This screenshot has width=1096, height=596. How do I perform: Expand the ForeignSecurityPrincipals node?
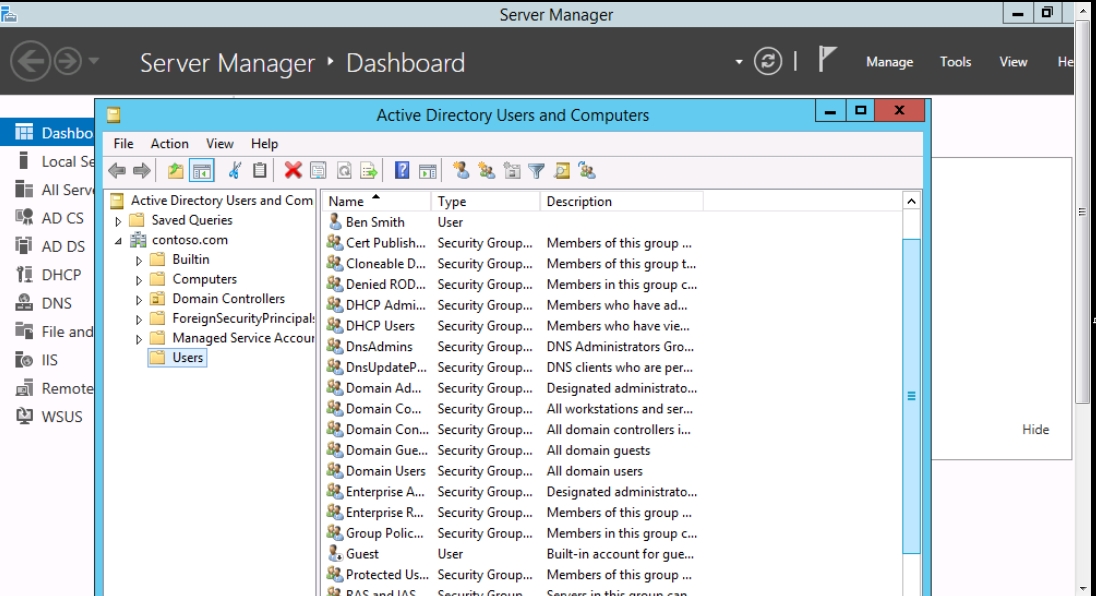point(138,319)
